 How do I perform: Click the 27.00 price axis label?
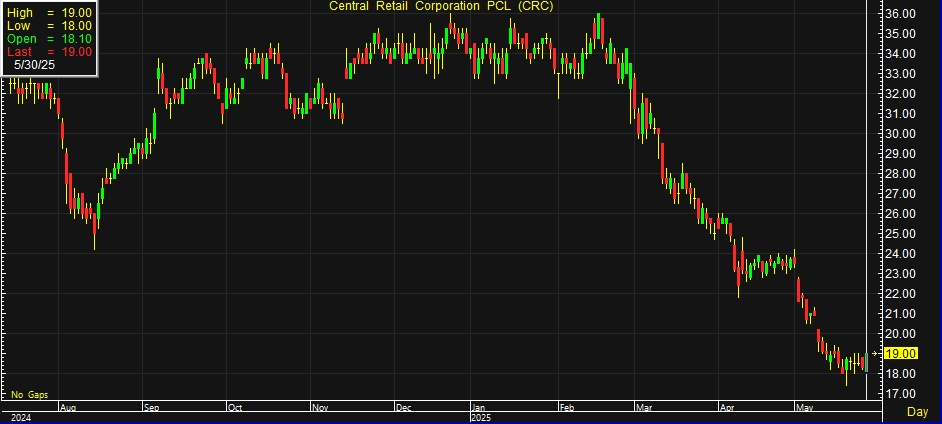click(899, 193)
